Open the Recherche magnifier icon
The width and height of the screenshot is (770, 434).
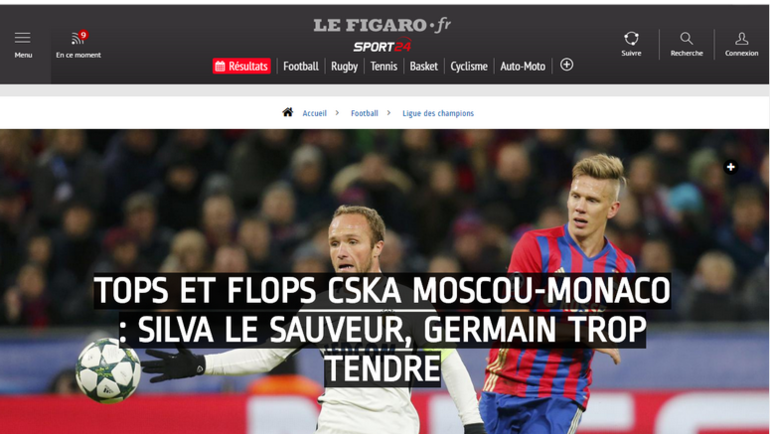coord(687,38)
